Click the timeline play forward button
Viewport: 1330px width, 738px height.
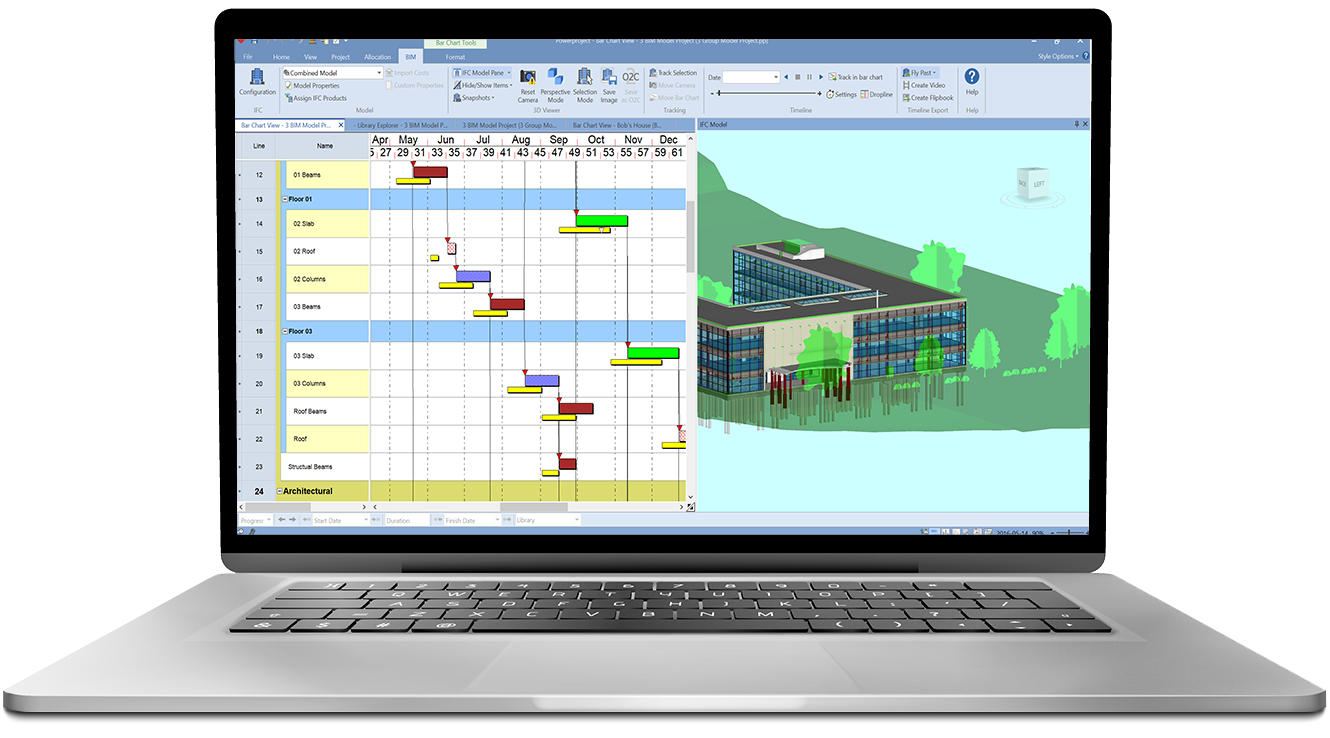coord(820,77)
